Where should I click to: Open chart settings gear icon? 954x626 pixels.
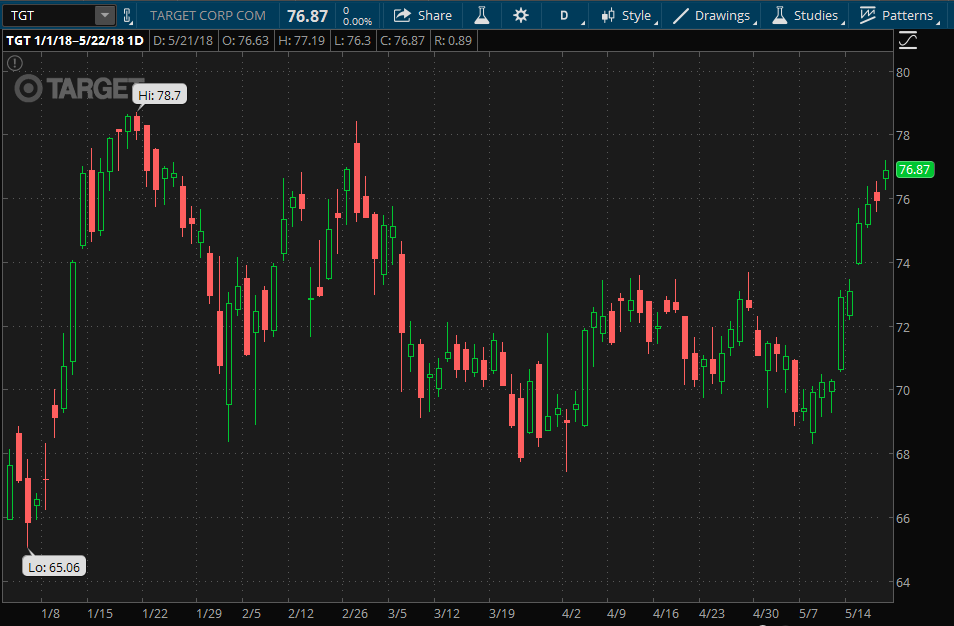(521, 15)
